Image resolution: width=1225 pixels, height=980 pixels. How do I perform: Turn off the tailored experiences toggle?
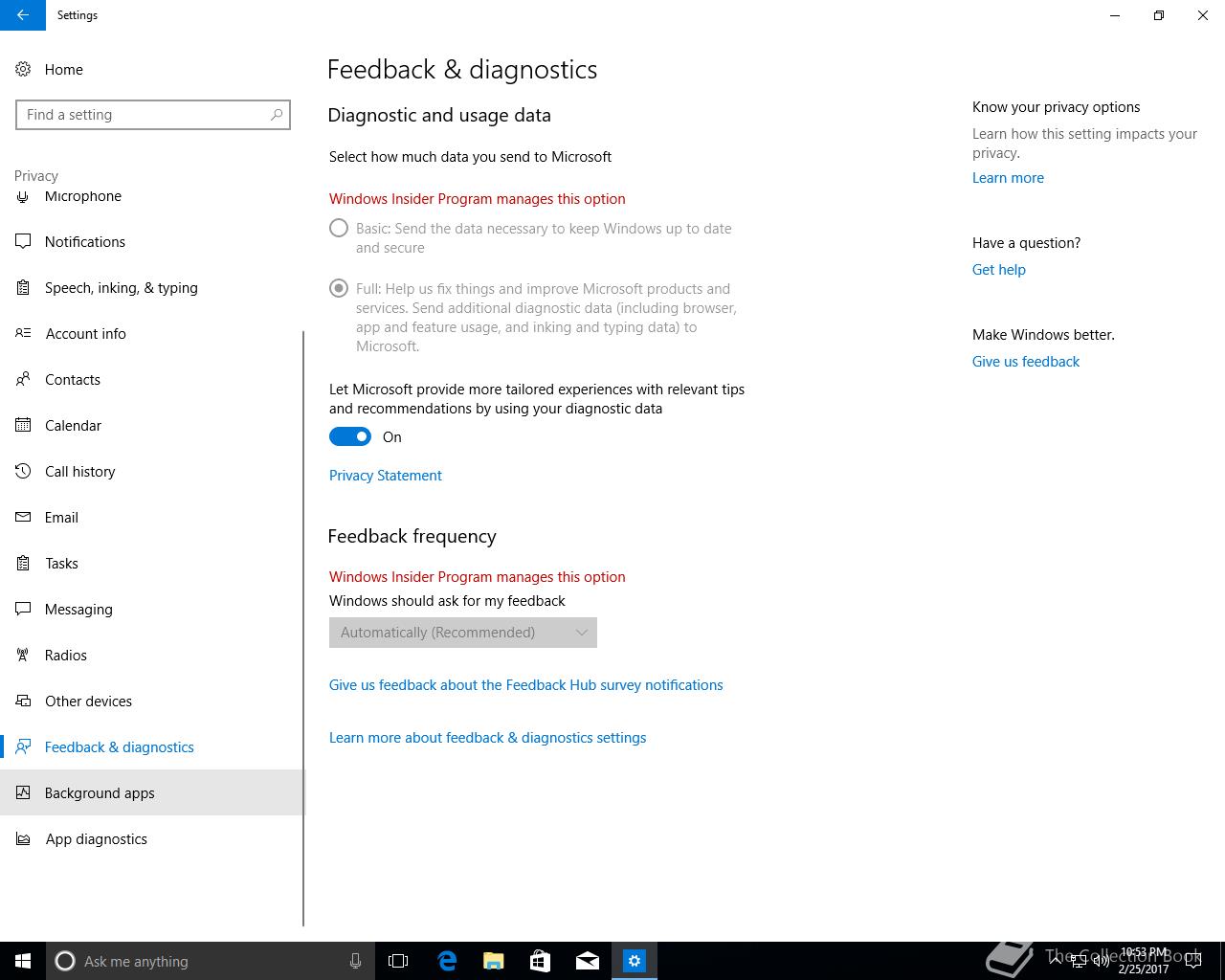[350, 436]
